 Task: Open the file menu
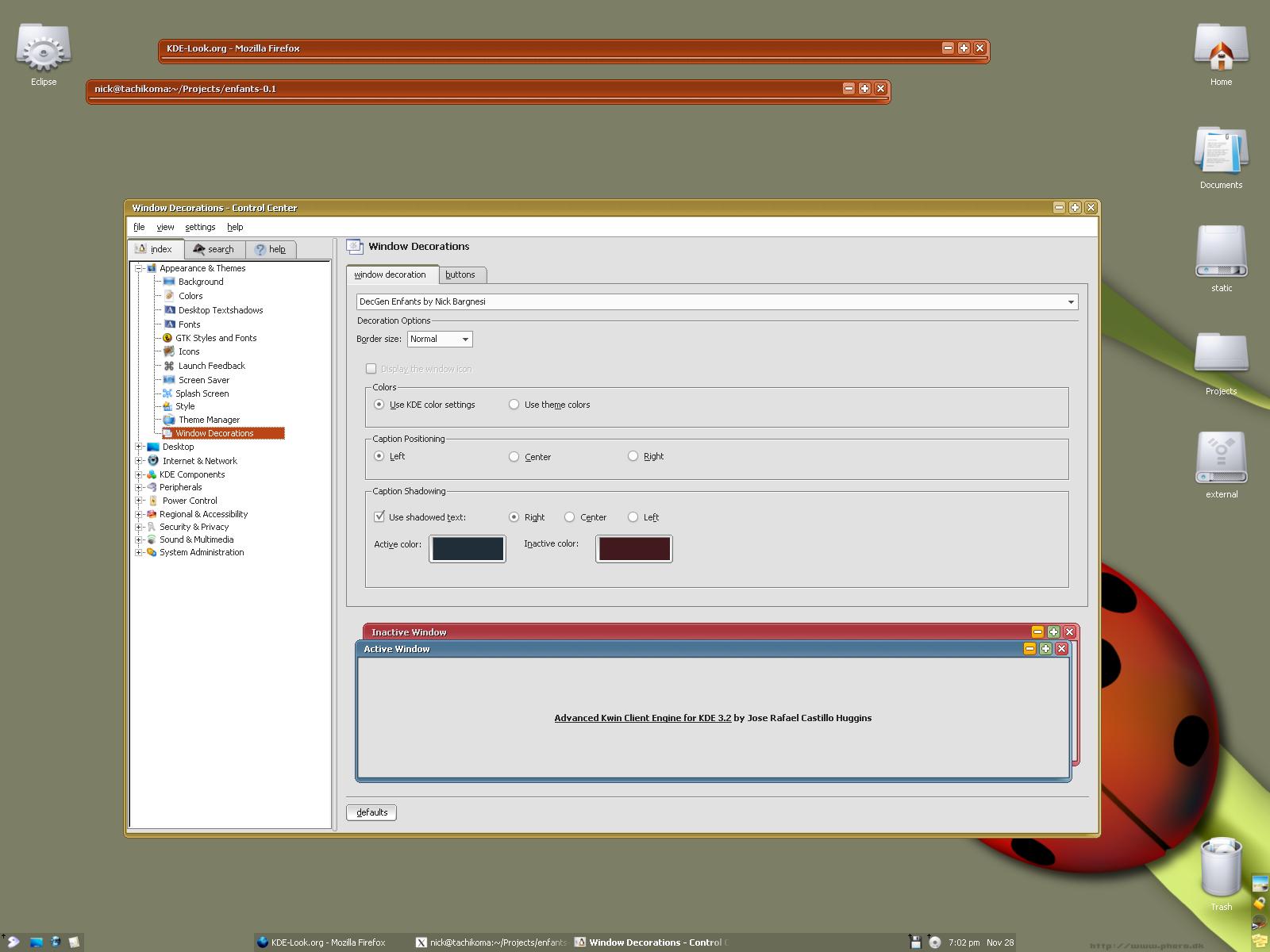[139, 227]
